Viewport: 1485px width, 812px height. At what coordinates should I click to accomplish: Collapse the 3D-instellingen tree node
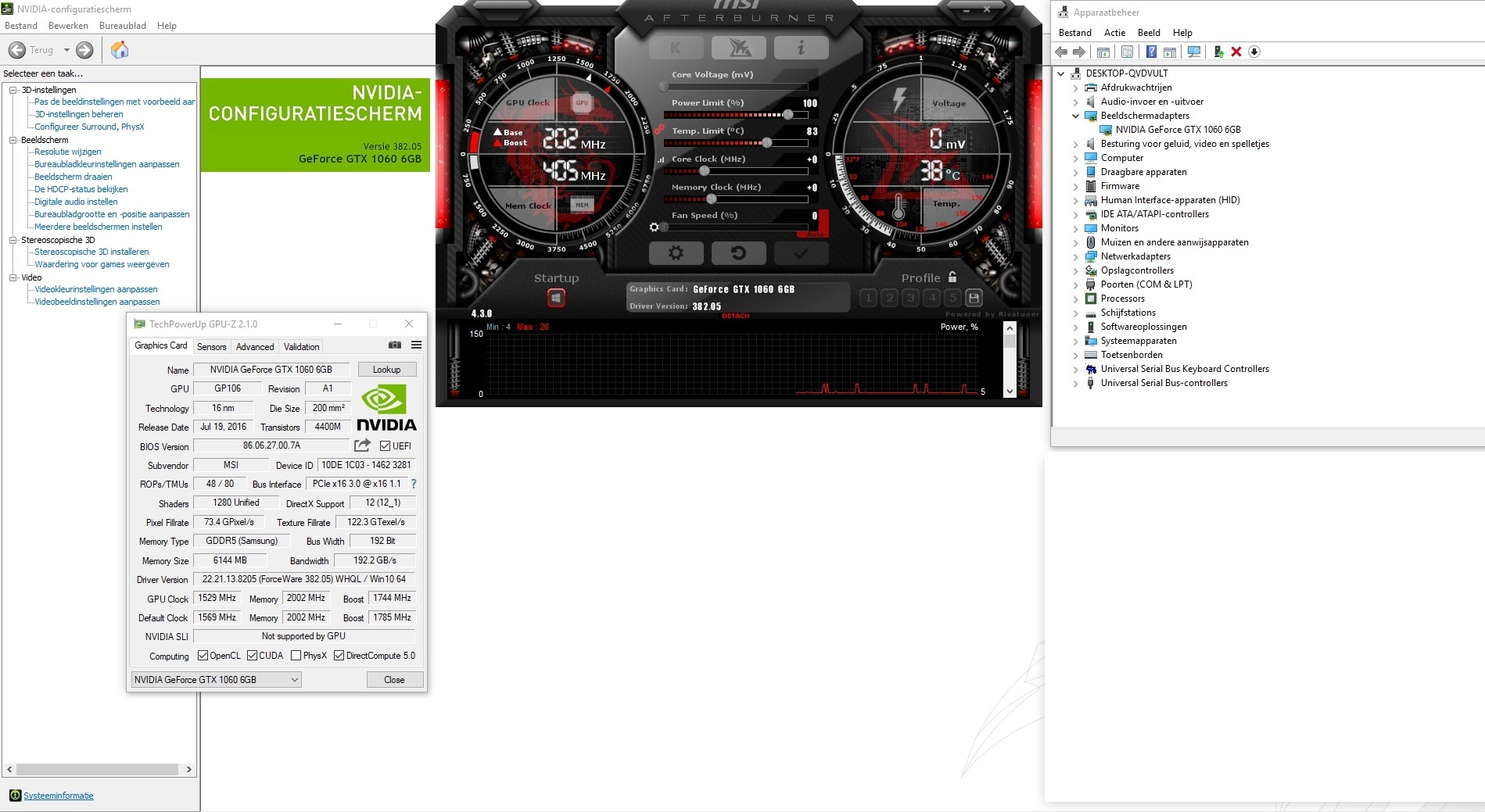click(13, 90)
